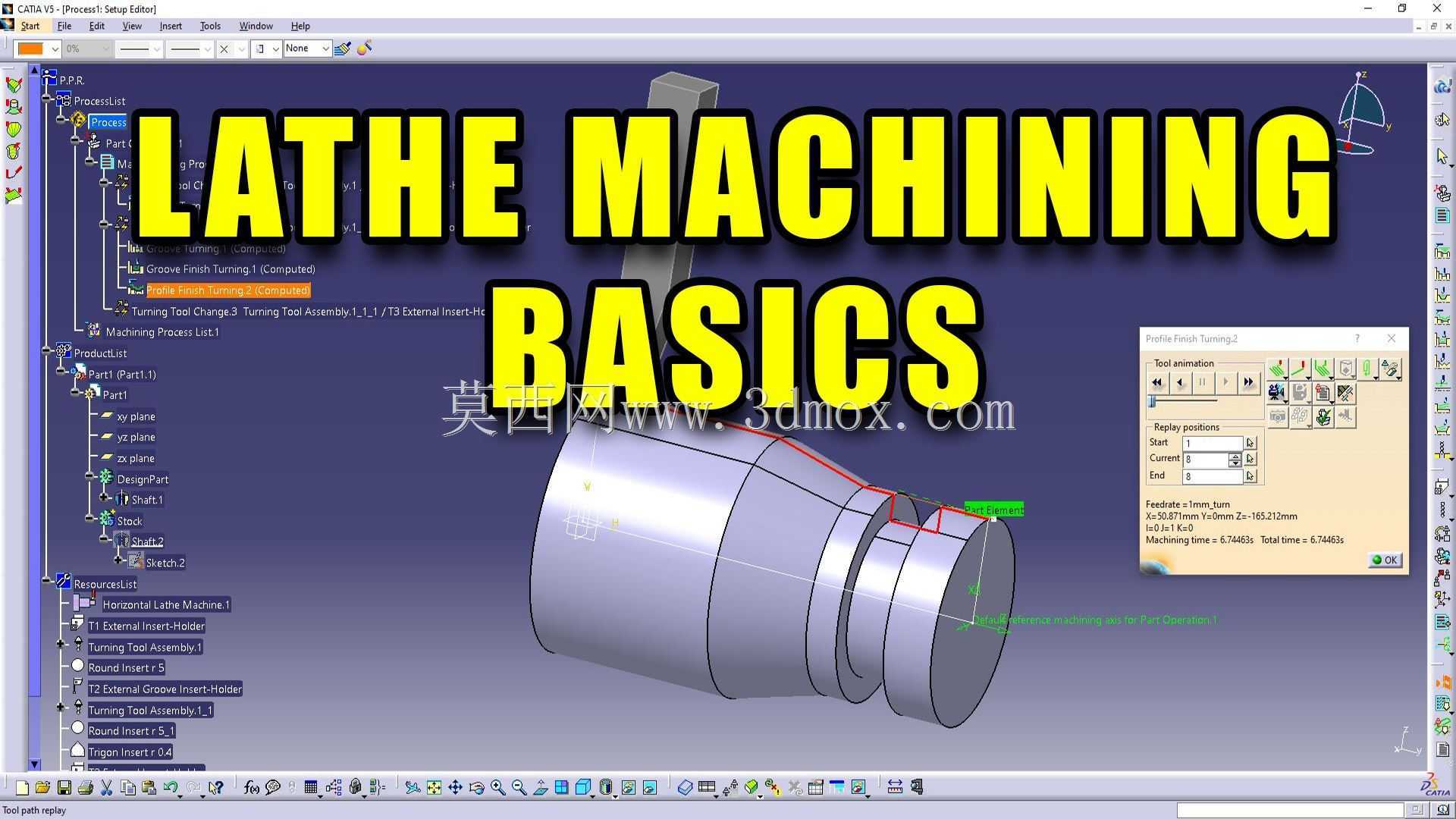Click the Zoom Out magnifier icon

[519, 788]
